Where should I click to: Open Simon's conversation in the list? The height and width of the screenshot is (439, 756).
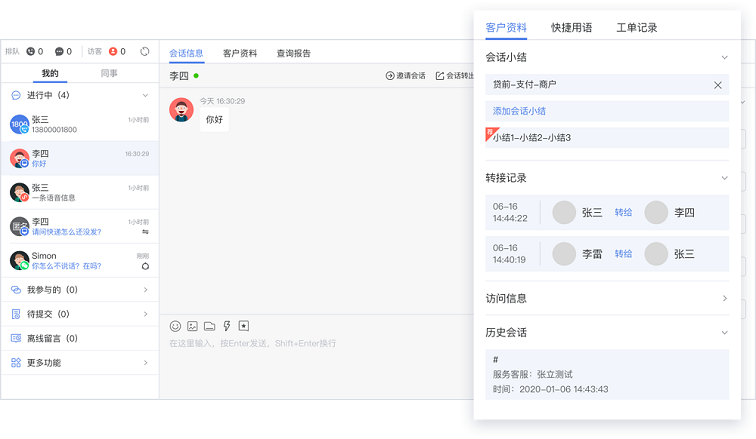pos(80,261)
